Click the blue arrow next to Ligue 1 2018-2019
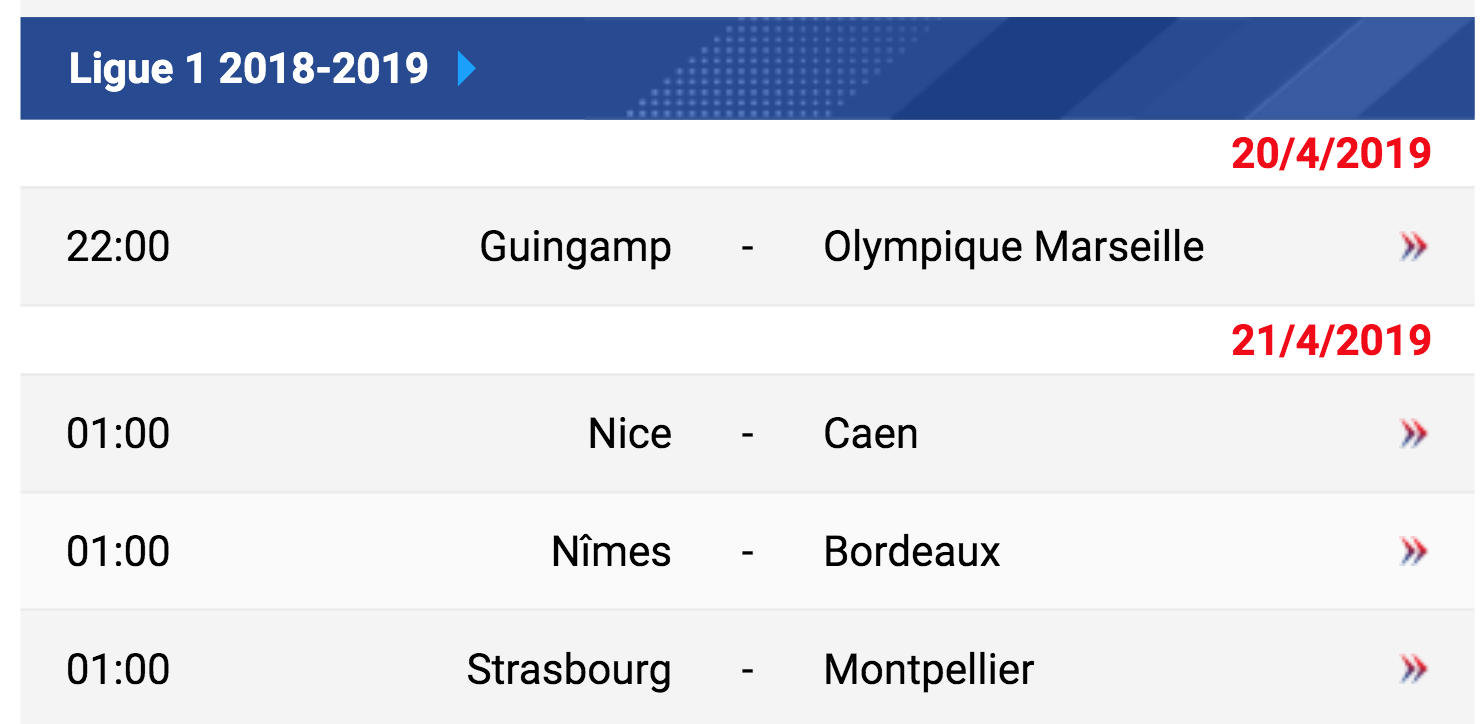The width and height of the screenshot is (1484, 724). coord(466,69)
